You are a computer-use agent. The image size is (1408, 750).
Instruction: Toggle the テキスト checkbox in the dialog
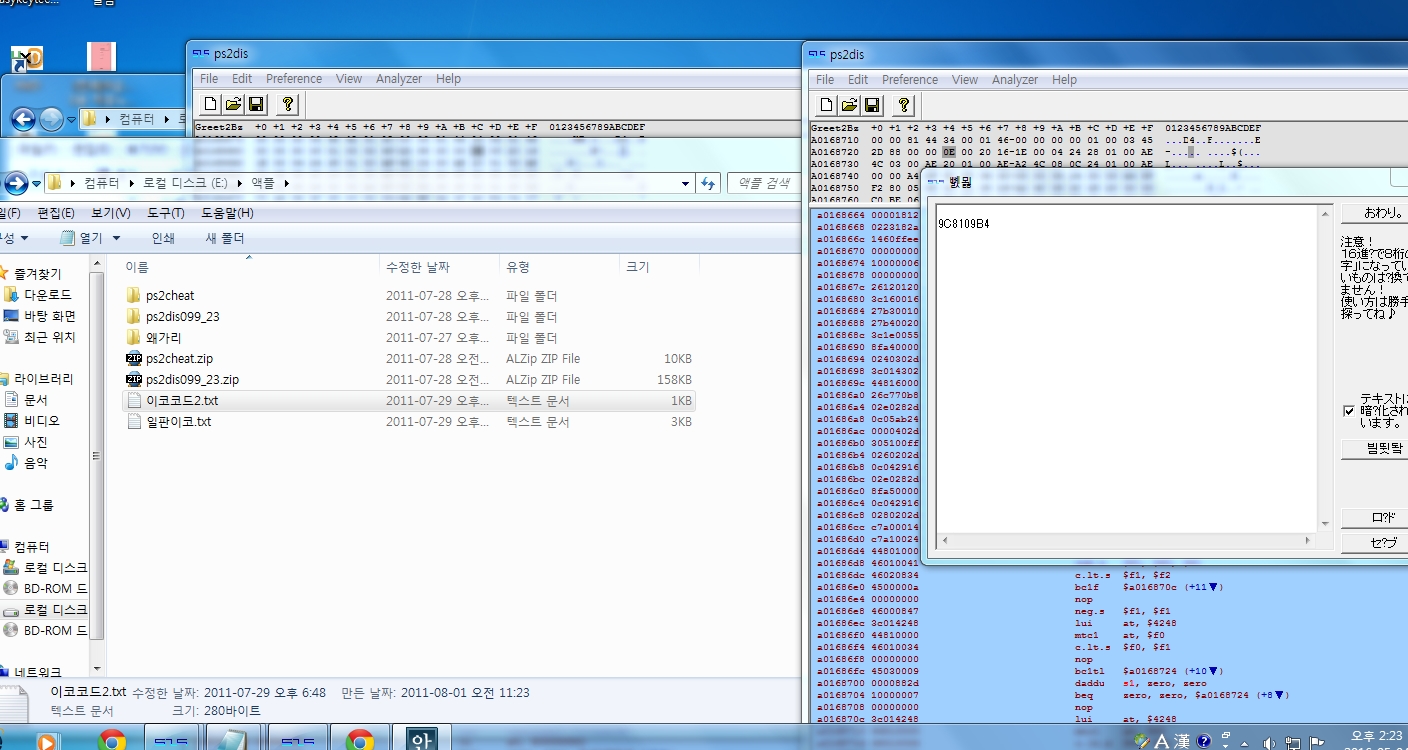pos(1349,411)
